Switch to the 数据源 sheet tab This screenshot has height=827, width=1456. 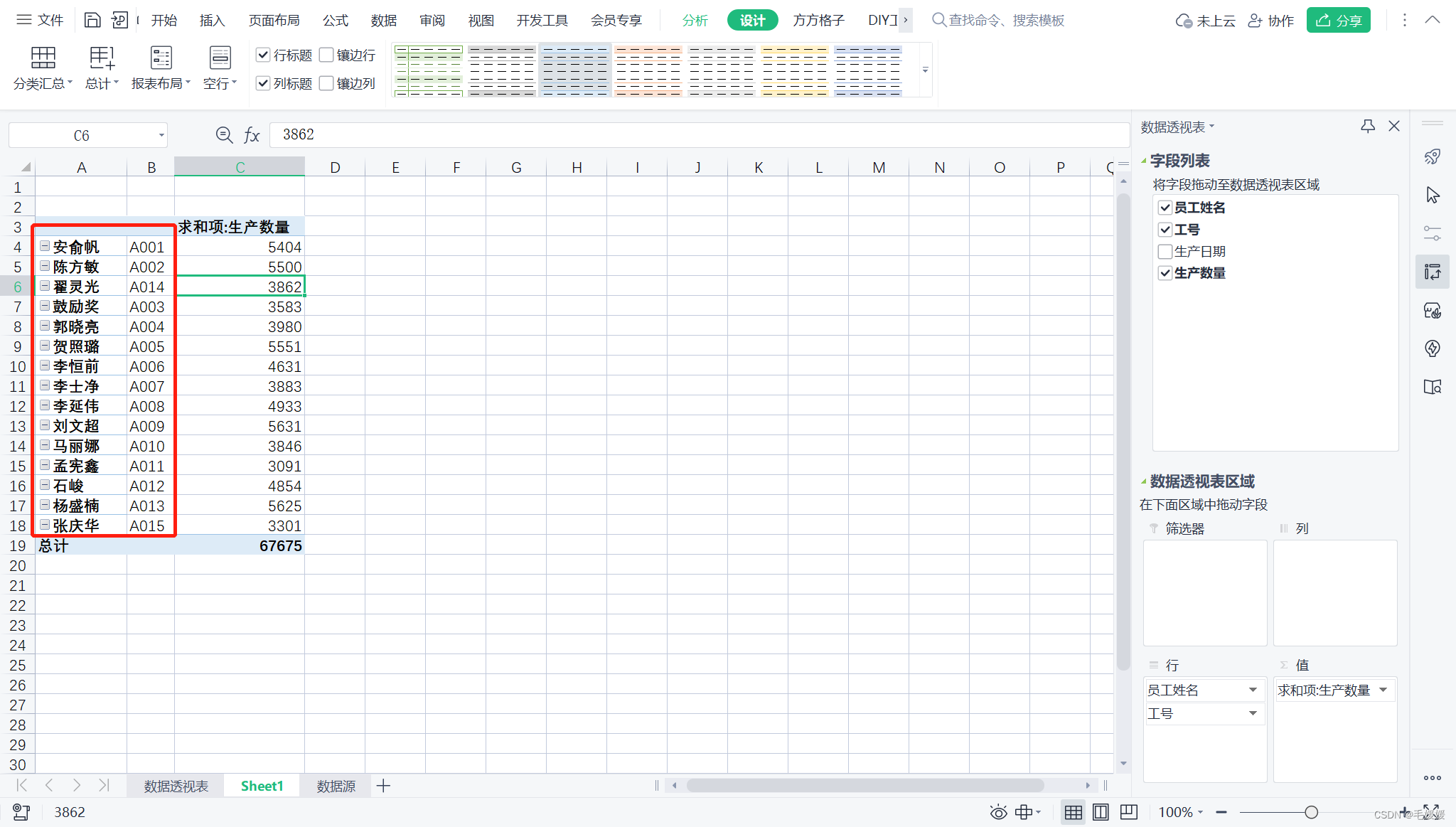(x=335, y=786)
